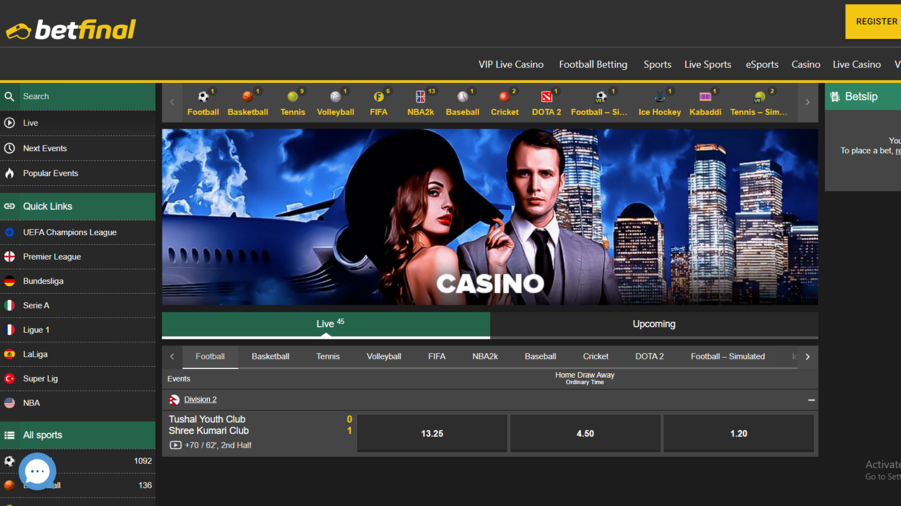Click into the Search field
This screenshot has width=901, height=506.
click(85, 97)
